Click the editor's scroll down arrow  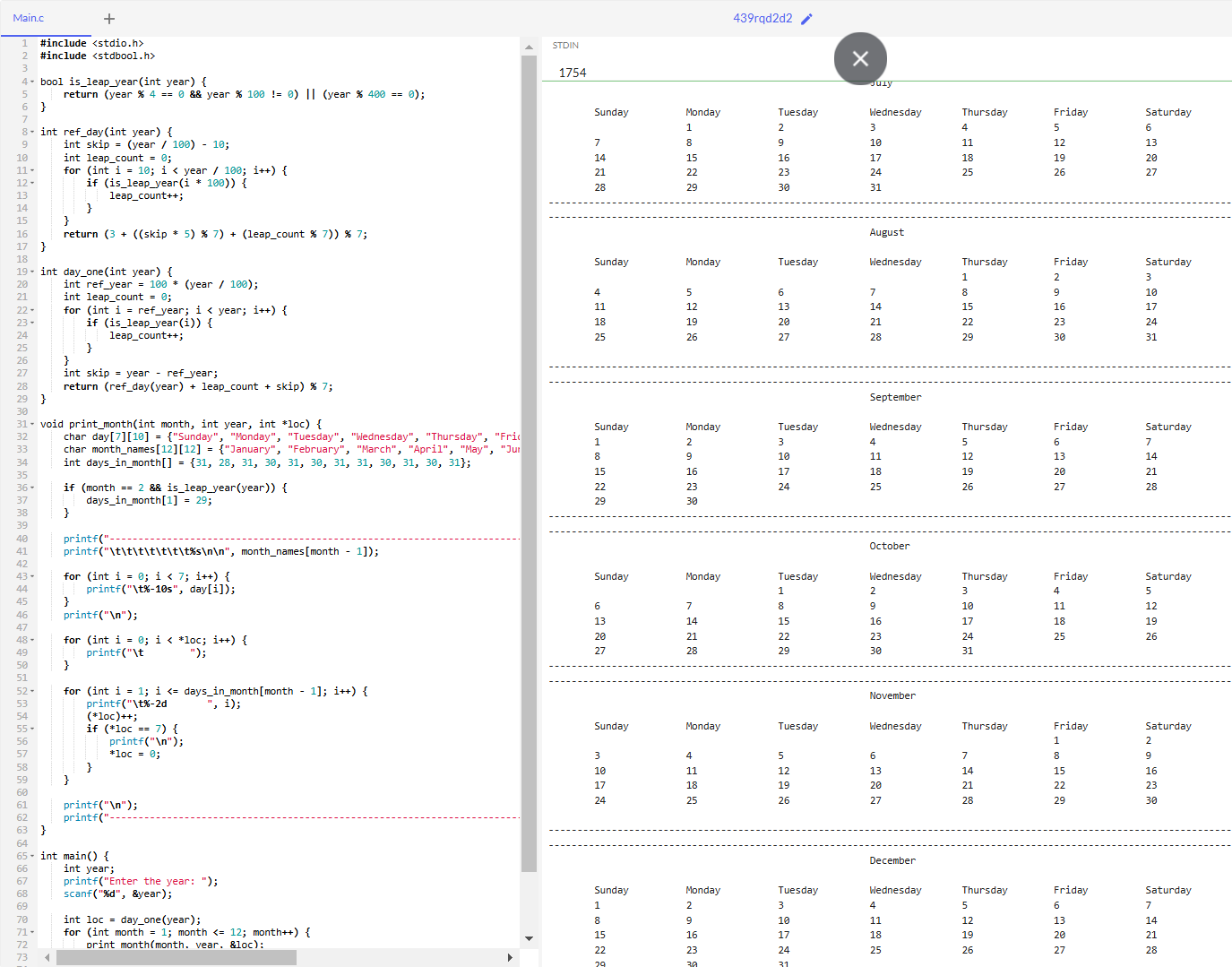529,938
